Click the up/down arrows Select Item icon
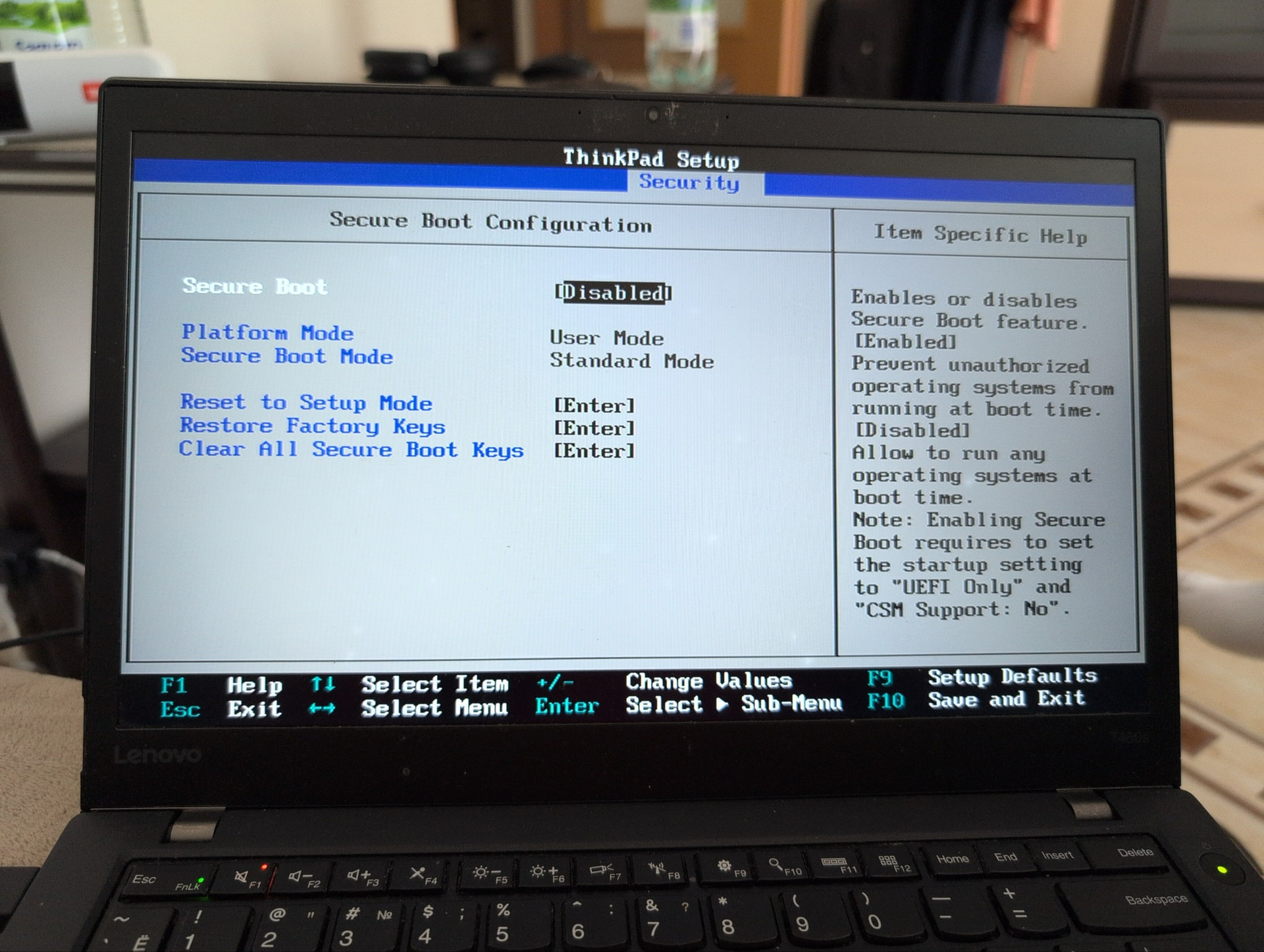The width and height of the screenshot is (1264, 952). tap(323, 684)
